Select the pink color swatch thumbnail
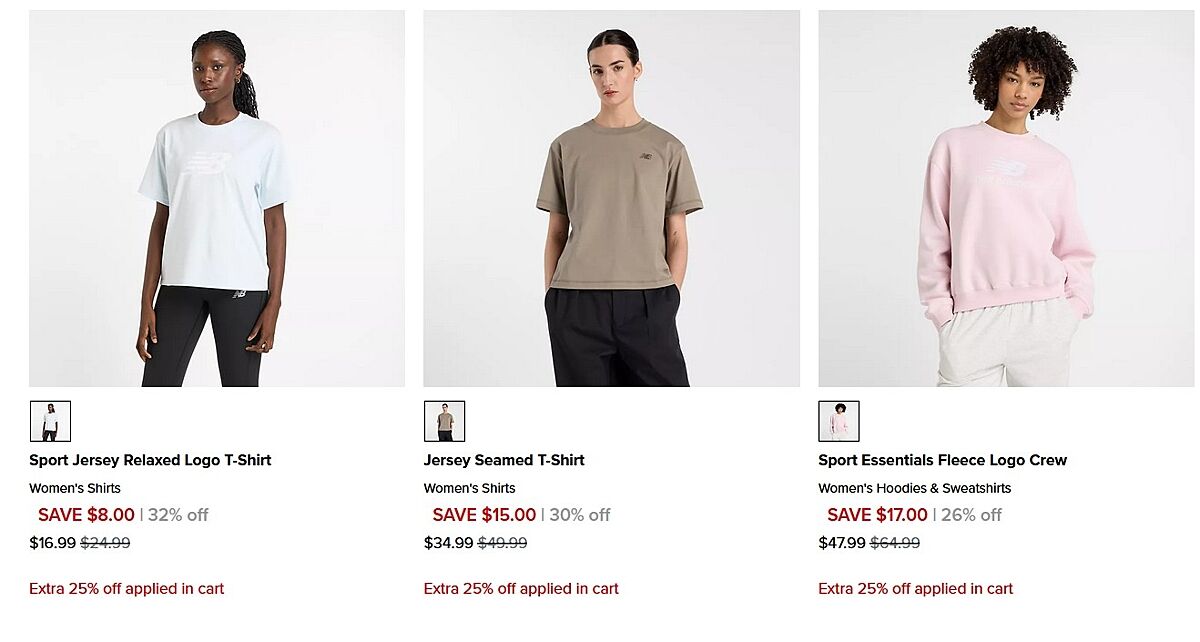The image size is (1200, 642). tap(839, 421)
